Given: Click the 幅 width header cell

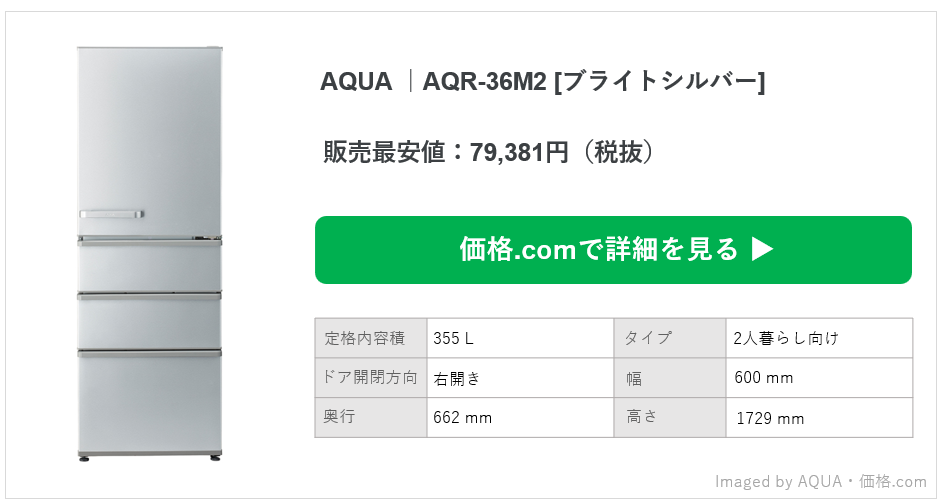Looking at the screenshot, I should pyautogui.click(x=670, y=378).
